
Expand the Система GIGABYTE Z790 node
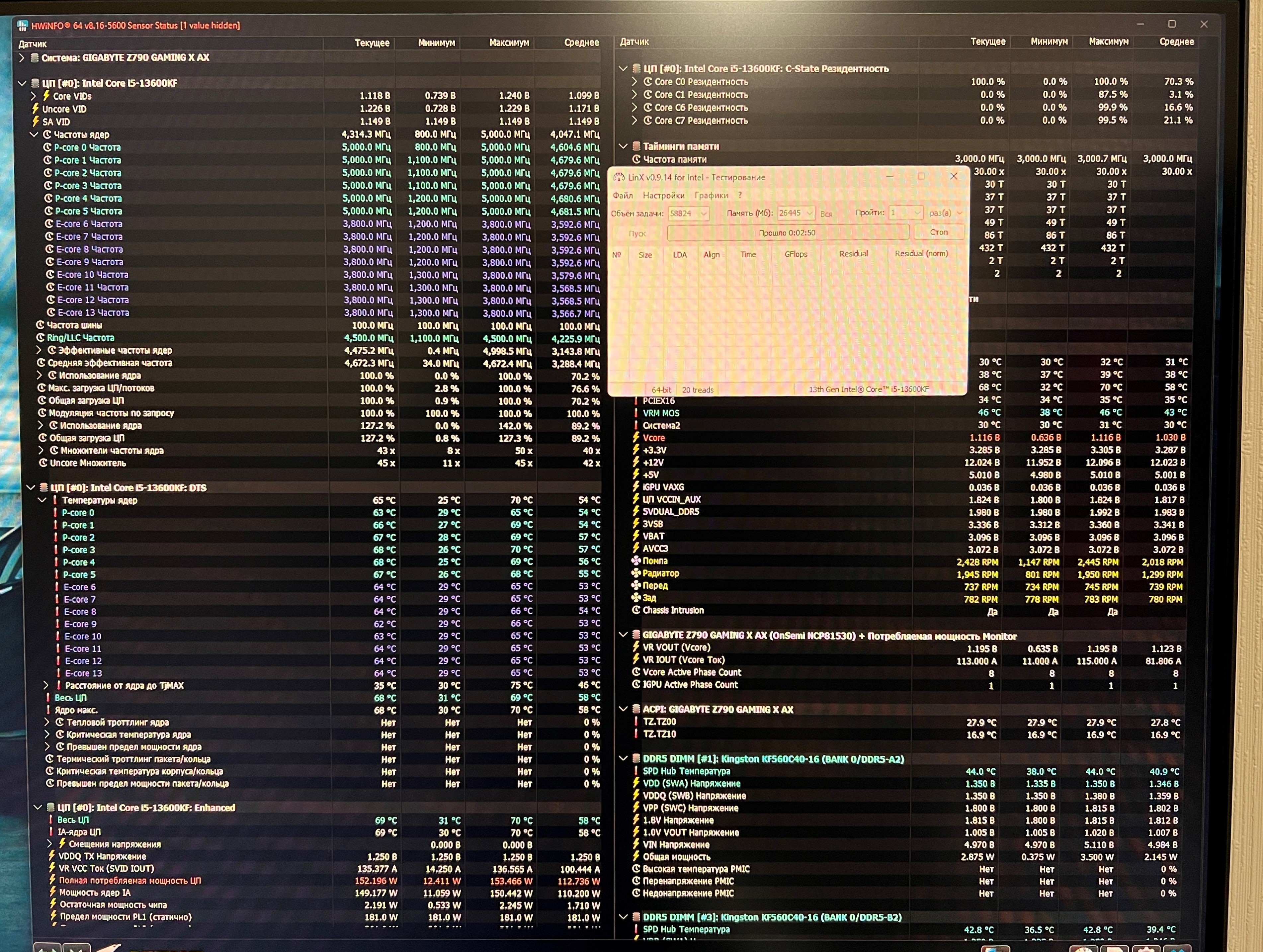pos(22,58)
